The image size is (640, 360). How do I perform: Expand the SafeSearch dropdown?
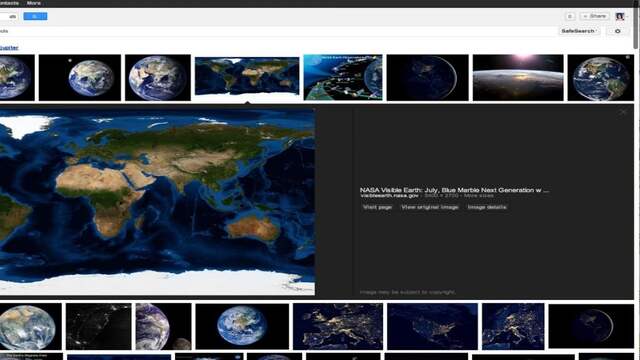point(579,31)
